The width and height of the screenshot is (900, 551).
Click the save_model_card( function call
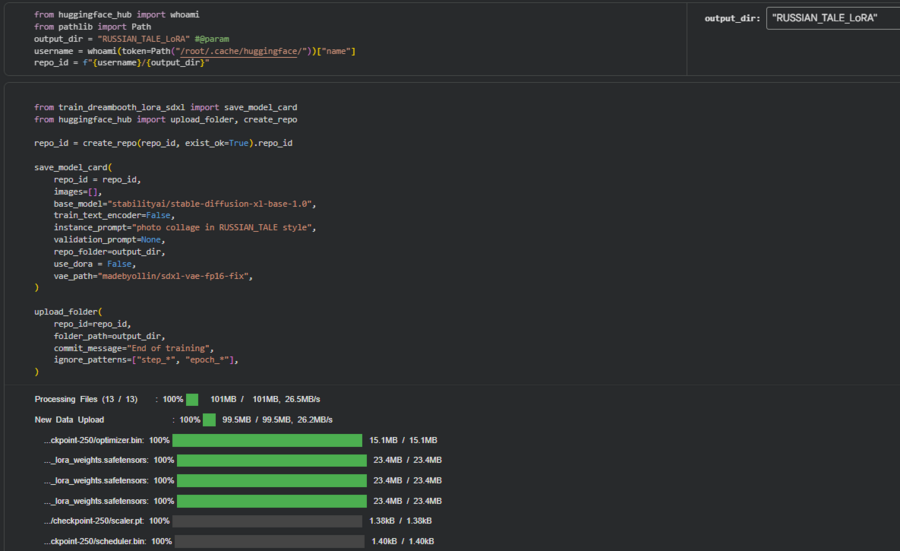click(x=73, y=167)
